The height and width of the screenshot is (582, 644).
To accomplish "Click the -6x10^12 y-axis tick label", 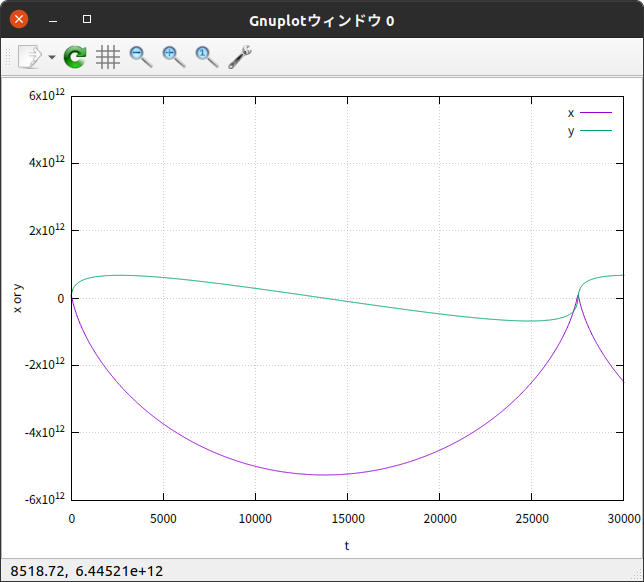I will tap(44, 499).
